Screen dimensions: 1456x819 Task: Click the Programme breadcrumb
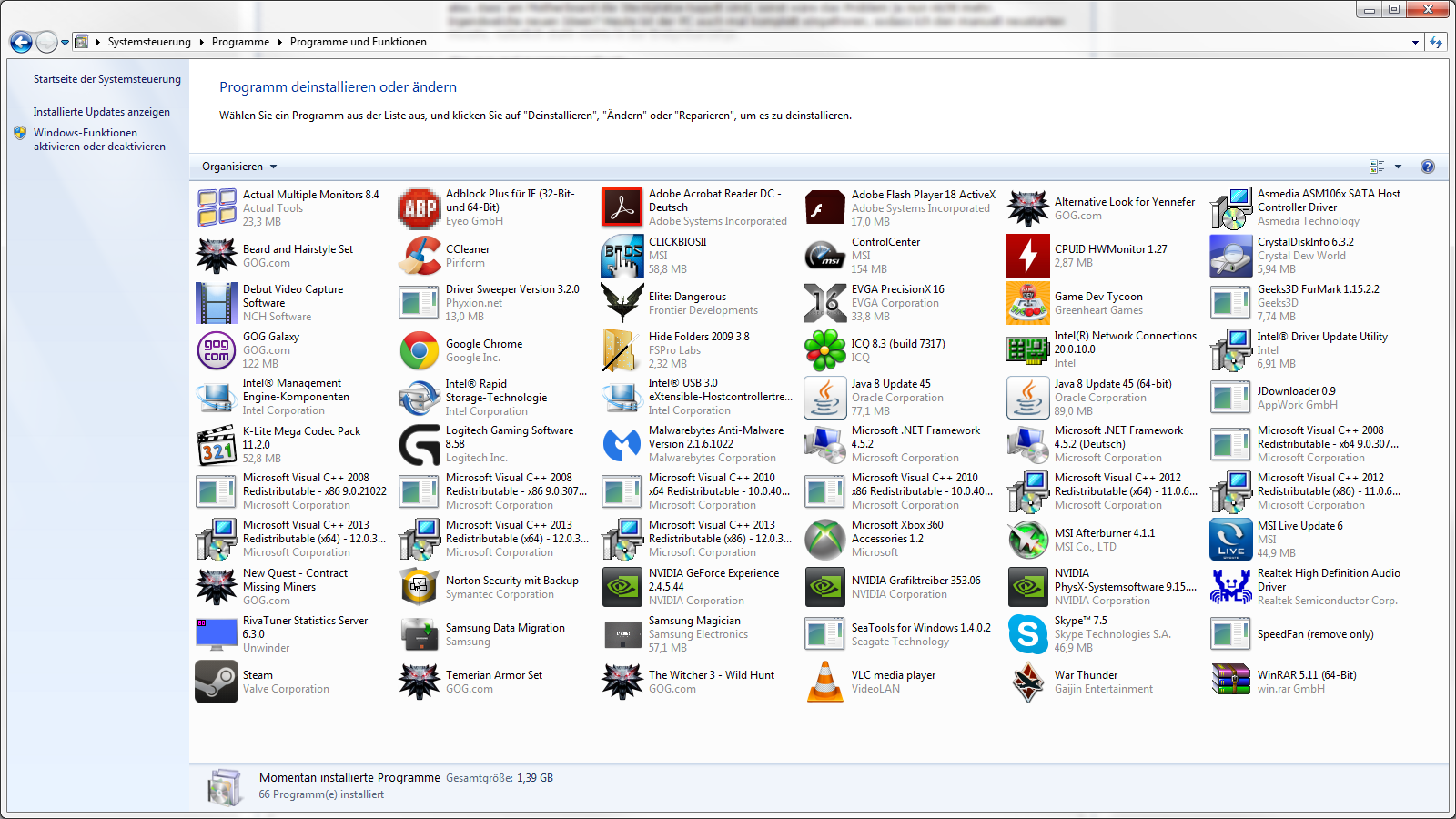[x=240, y=42]
